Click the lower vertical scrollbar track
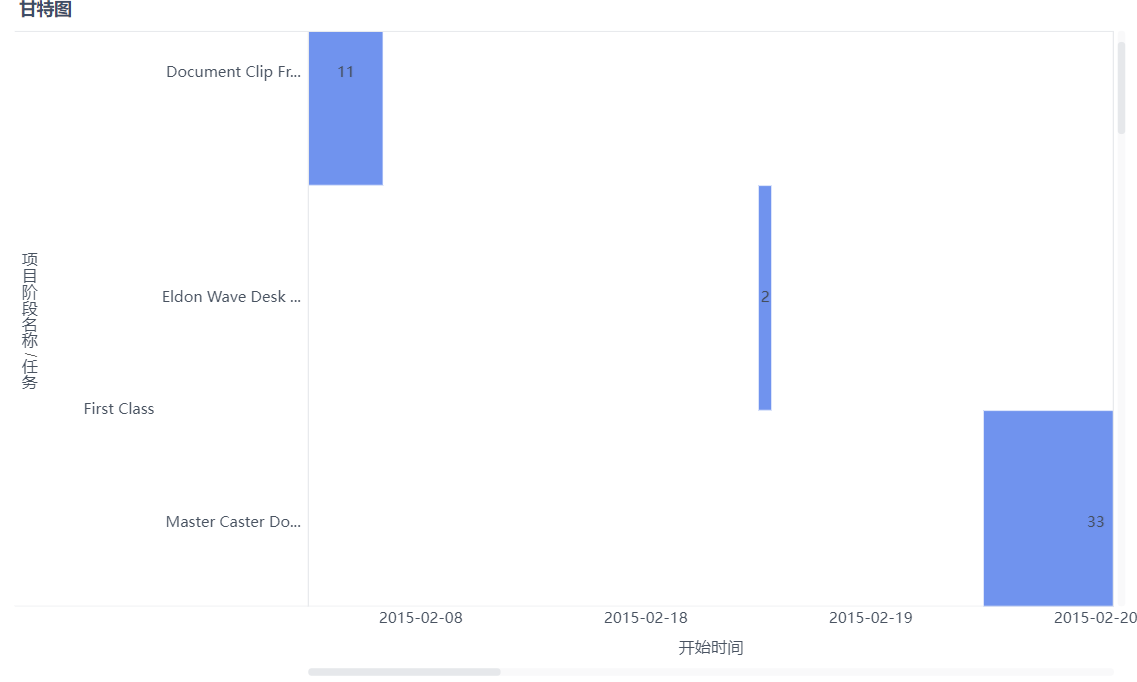 (1121, 370)
